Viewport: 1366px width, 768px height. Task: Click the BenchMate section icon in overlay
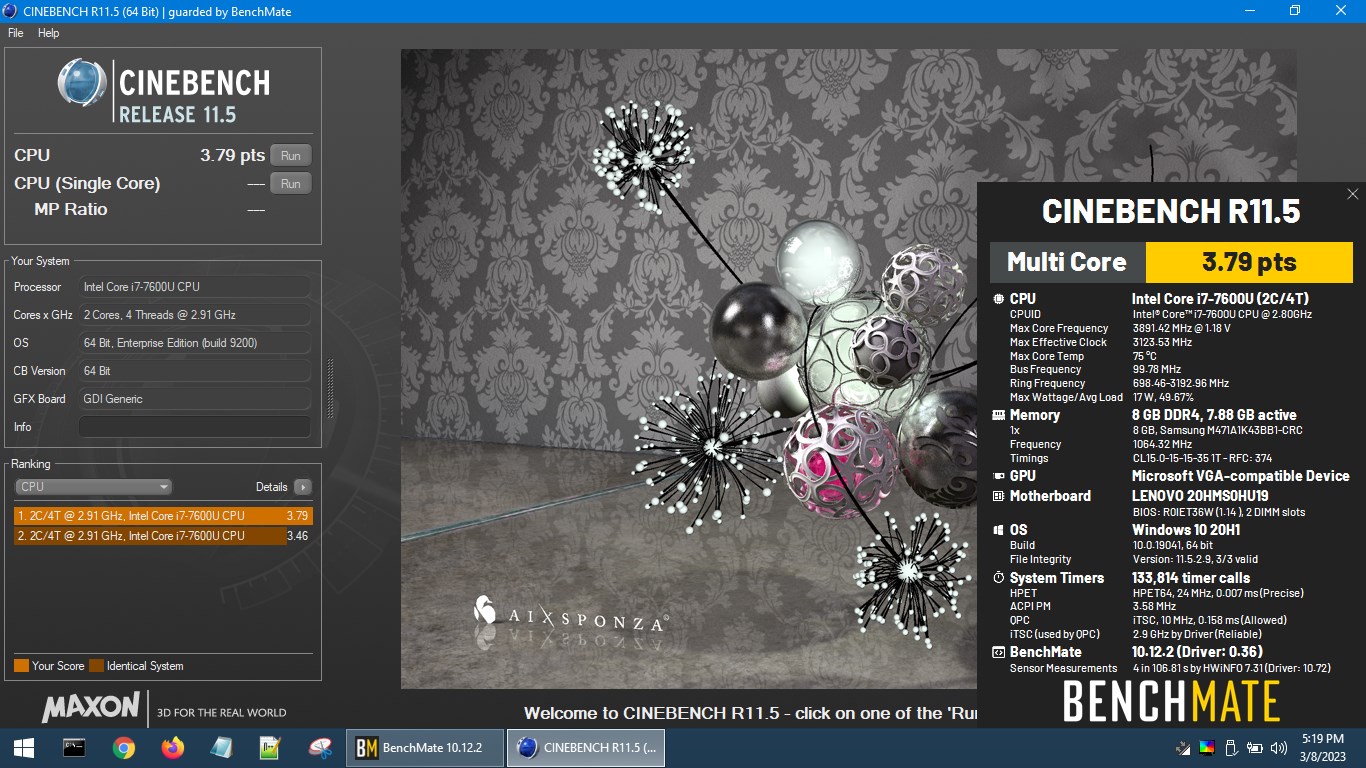coord(998,652)
